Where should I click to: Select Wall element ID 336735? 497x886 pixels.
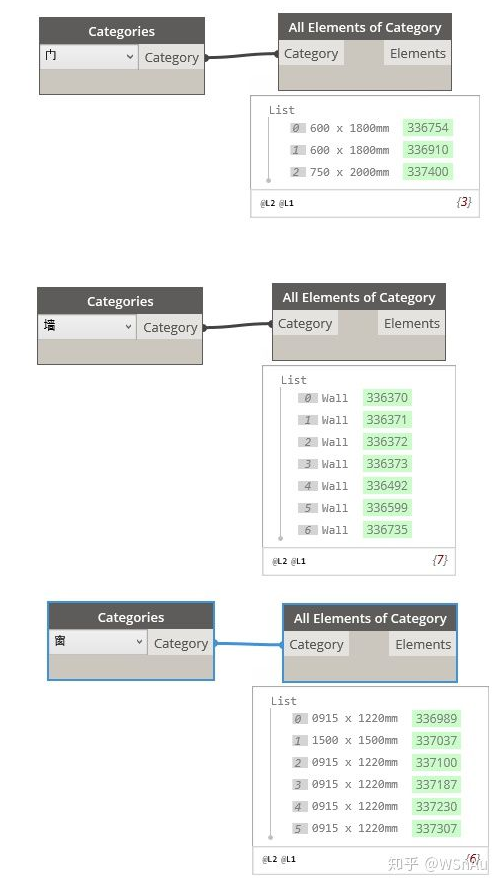[x=387, y=530]
